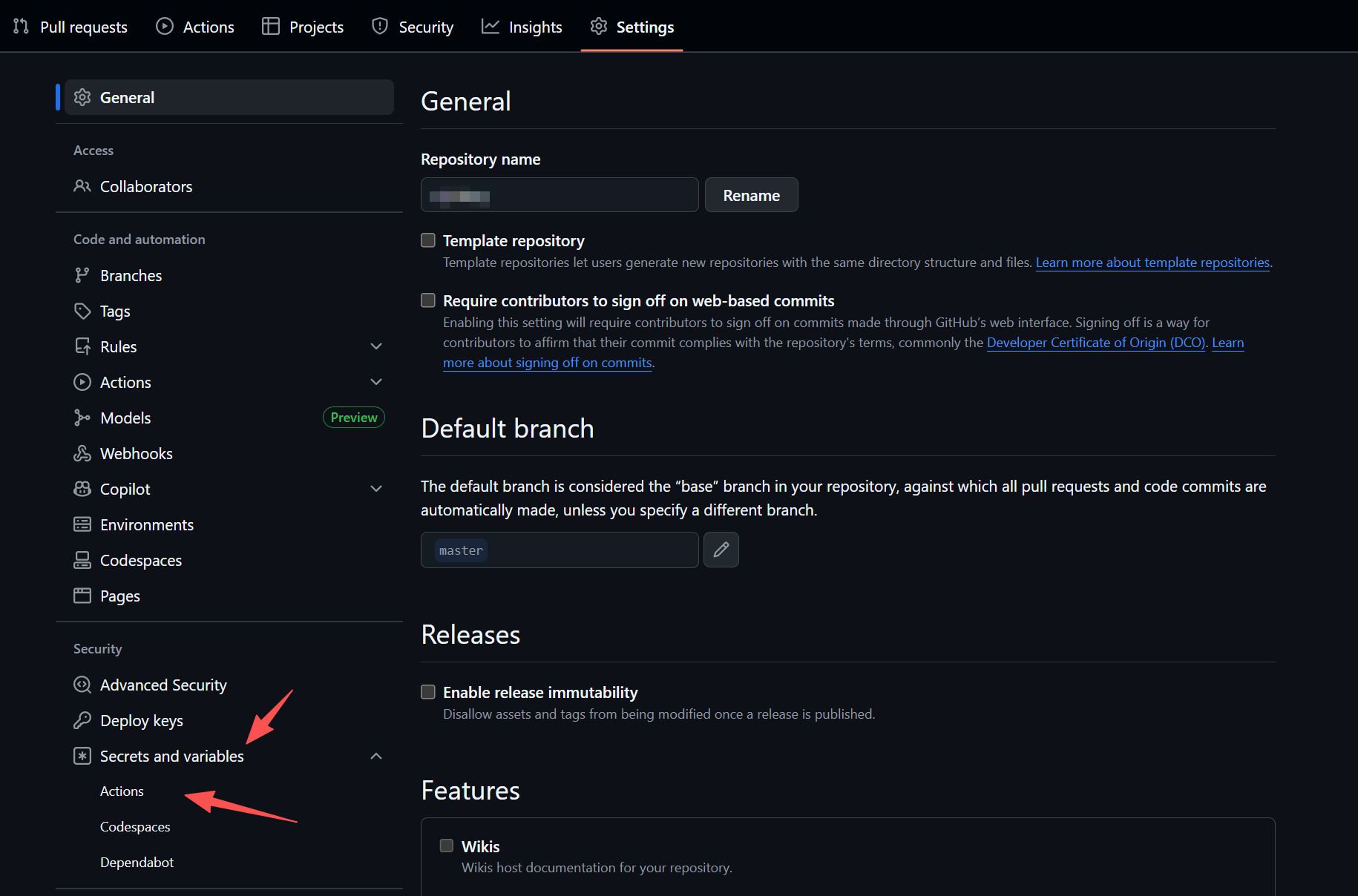Enable Template repository
This screenshot has width=1358, height=896.
coord(428,240)
